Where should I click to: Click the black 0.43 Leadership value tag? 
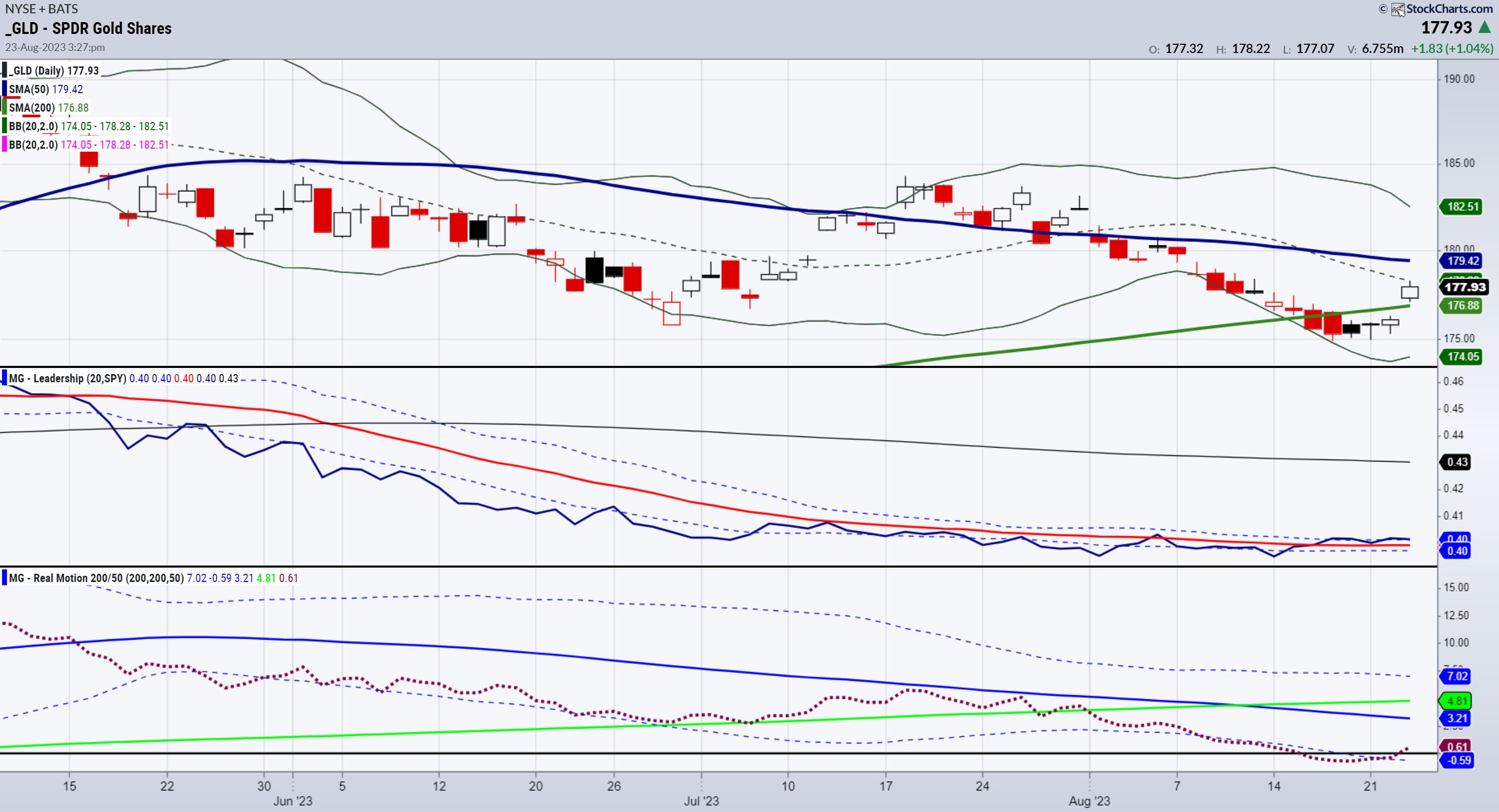click(x=1457, y=462)
